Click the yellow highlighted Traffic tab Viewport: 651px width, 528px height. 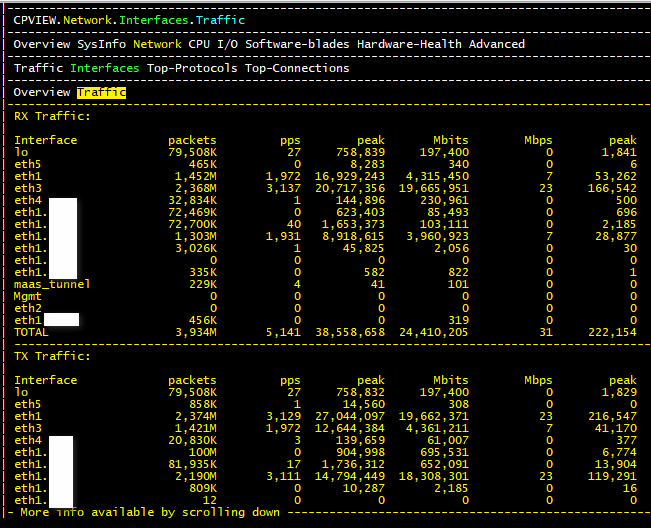coord(101,93)
